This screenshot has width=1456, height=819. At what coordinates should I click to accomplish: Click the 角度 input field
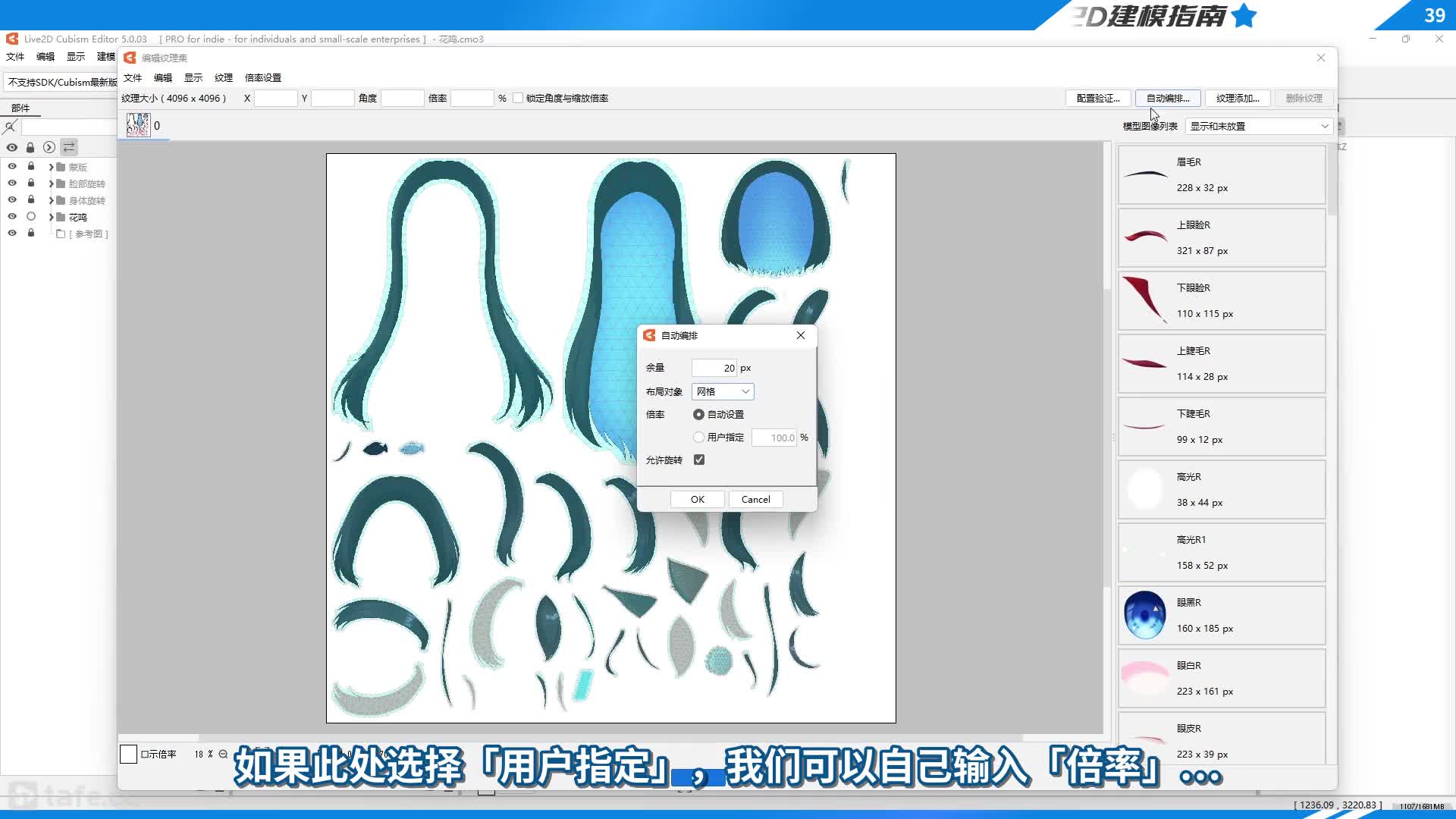[x=402, y=98]
